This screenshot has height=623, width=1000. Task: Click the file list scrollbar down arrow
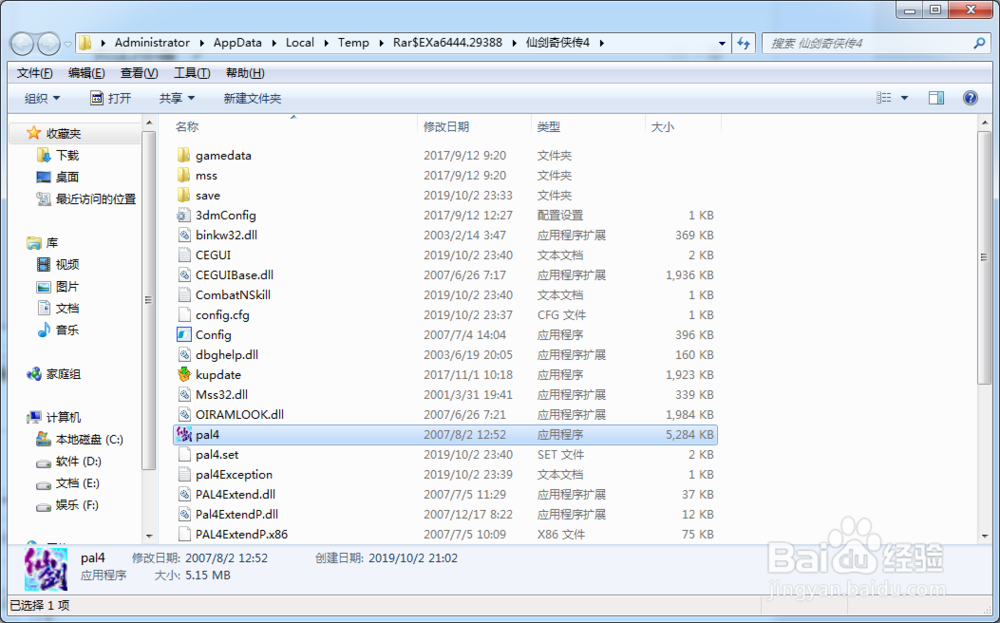[x=984, y=535]
